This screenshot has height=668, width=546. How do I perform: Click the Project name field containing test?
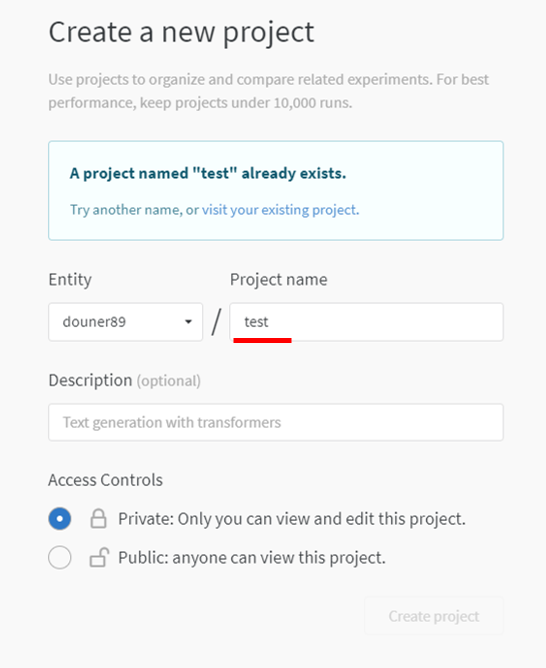(x=366, y=322)
